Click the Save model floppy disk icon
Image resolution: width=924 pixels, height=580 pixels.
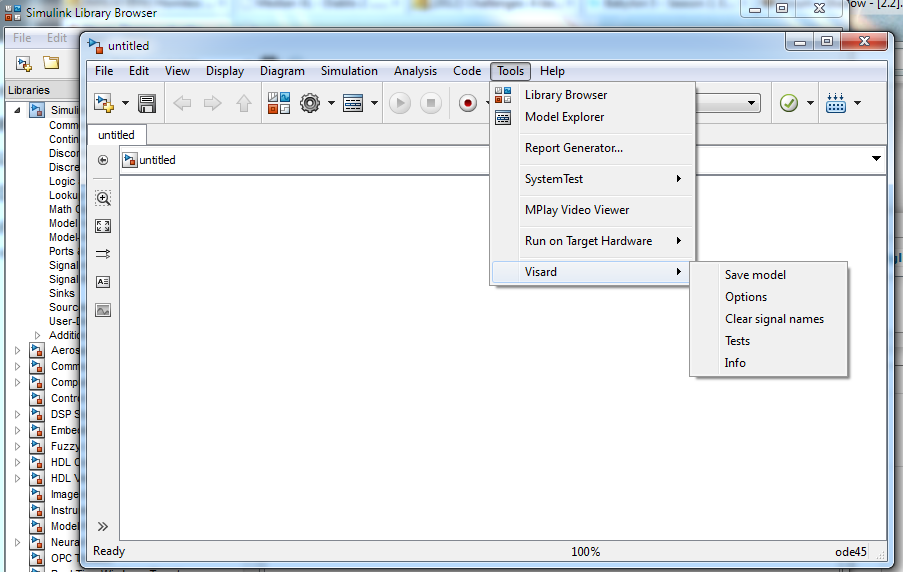click(147, 103)
